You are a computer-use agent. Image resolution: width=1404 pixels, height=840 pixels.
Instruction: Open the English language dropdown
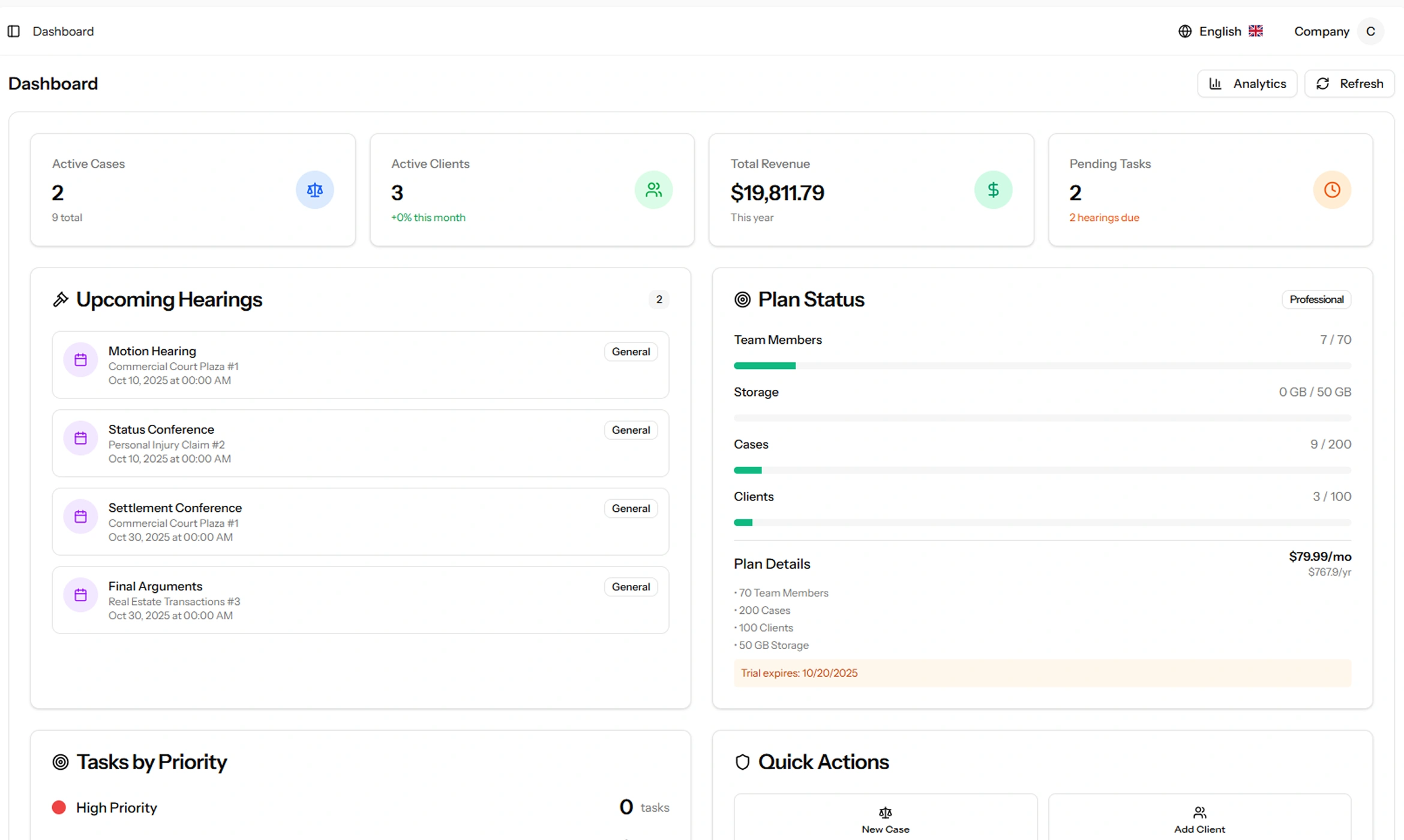coord(1220,31)
